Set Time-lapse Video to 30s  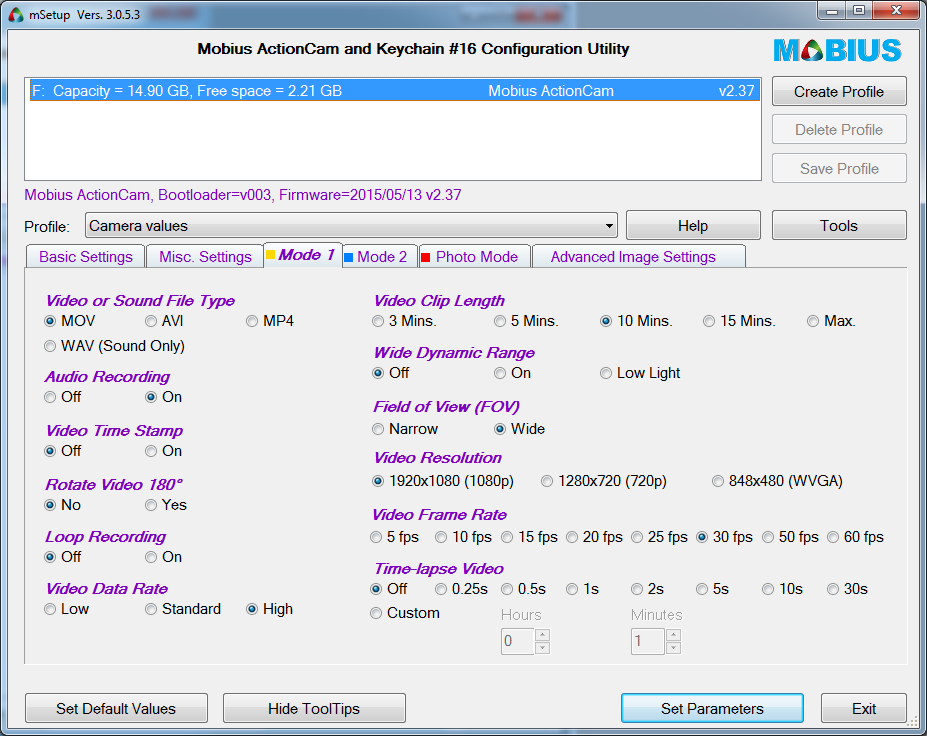pos(848,589)
